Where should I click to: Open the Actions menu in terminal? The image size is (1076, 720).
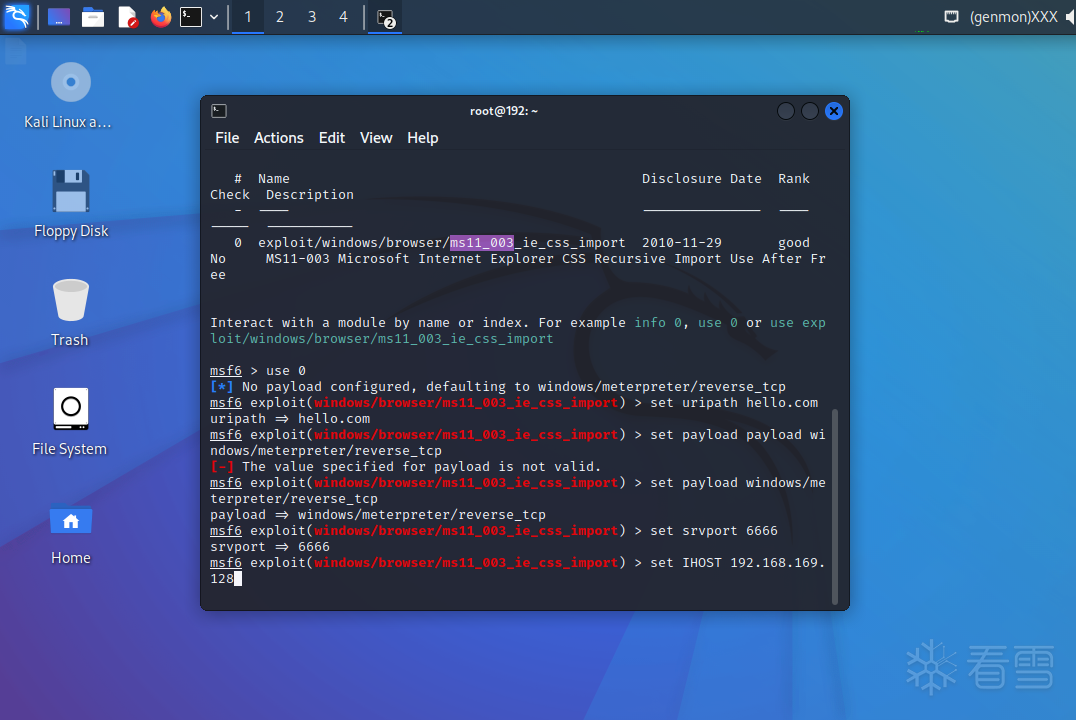click(x=279, y=138)
